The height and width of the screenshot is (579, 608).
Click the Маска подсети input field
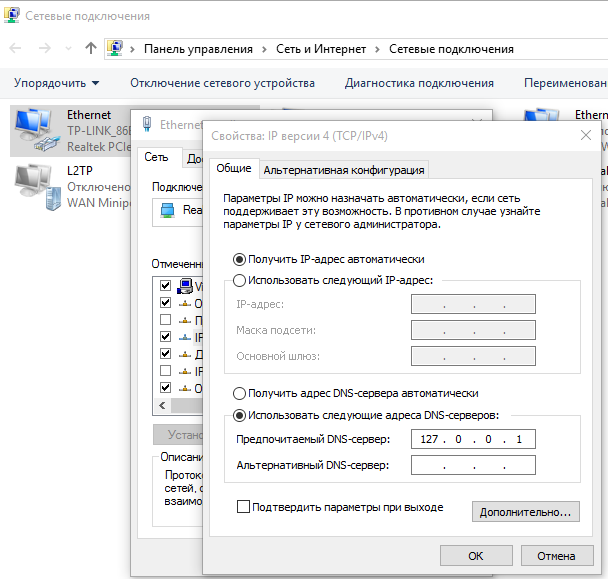pos(473,330)
